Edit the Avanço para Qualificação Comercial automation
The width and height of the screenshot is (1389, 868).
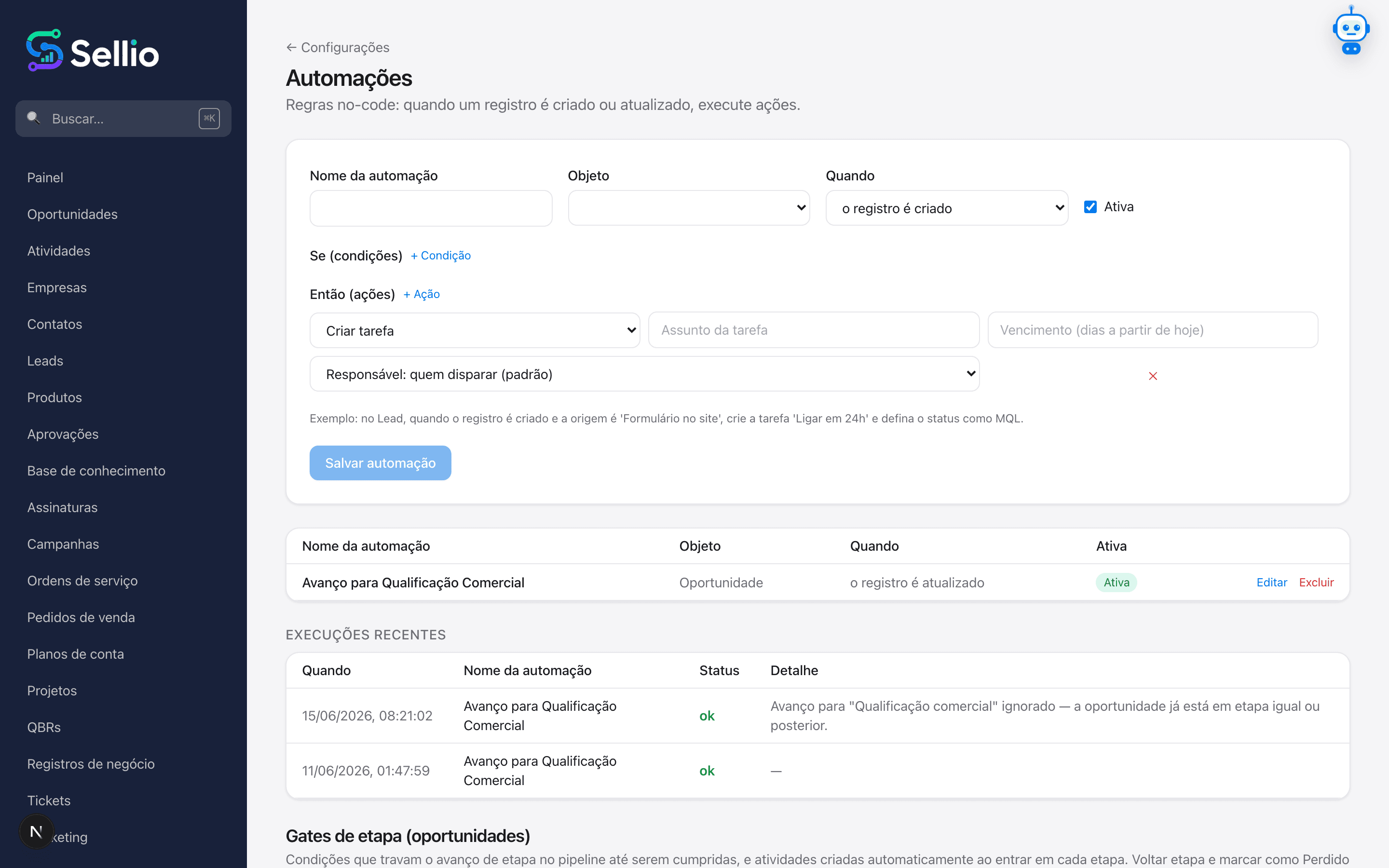click(x=1271, y=582)
